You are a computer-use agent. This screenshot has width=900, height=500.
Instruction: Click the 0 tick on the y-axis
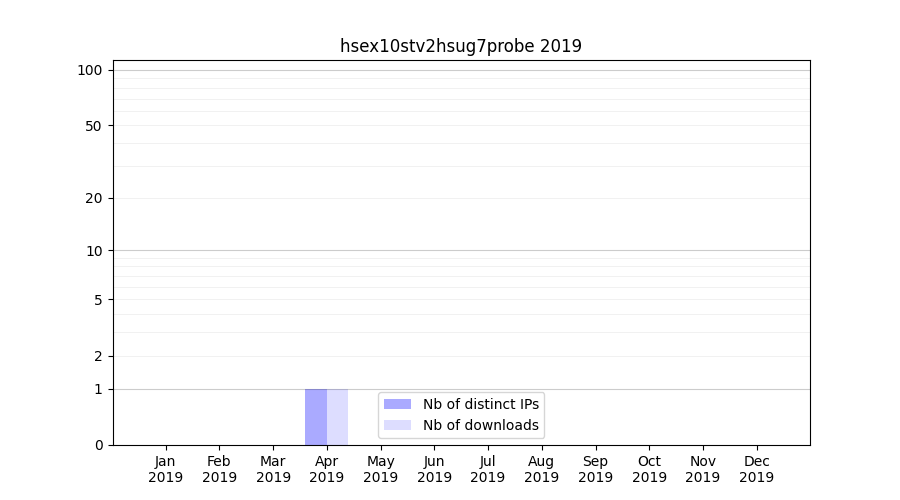tap(98, 445)
